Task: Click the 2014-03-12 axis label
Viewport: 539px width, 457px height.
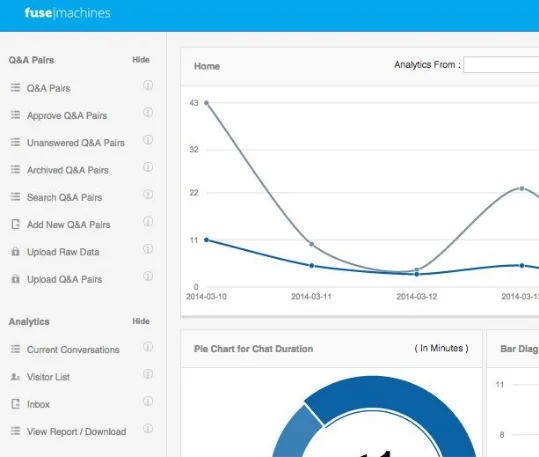Action: point(417,297)
